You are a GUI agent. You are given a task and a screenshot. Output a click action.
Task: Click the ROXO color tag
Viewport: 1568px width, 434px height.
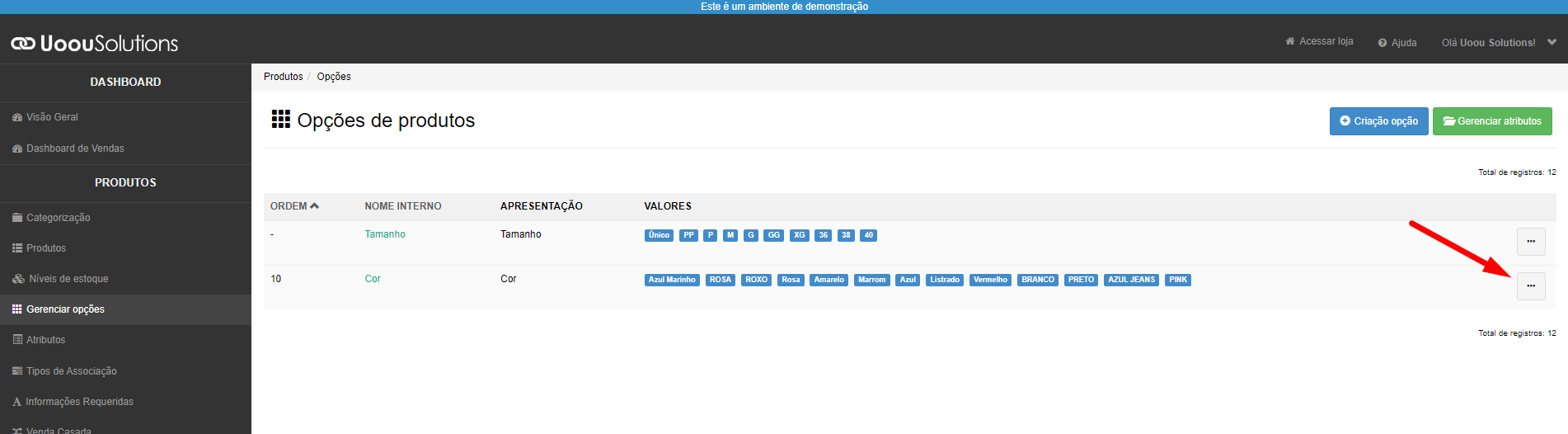point(756,280)
